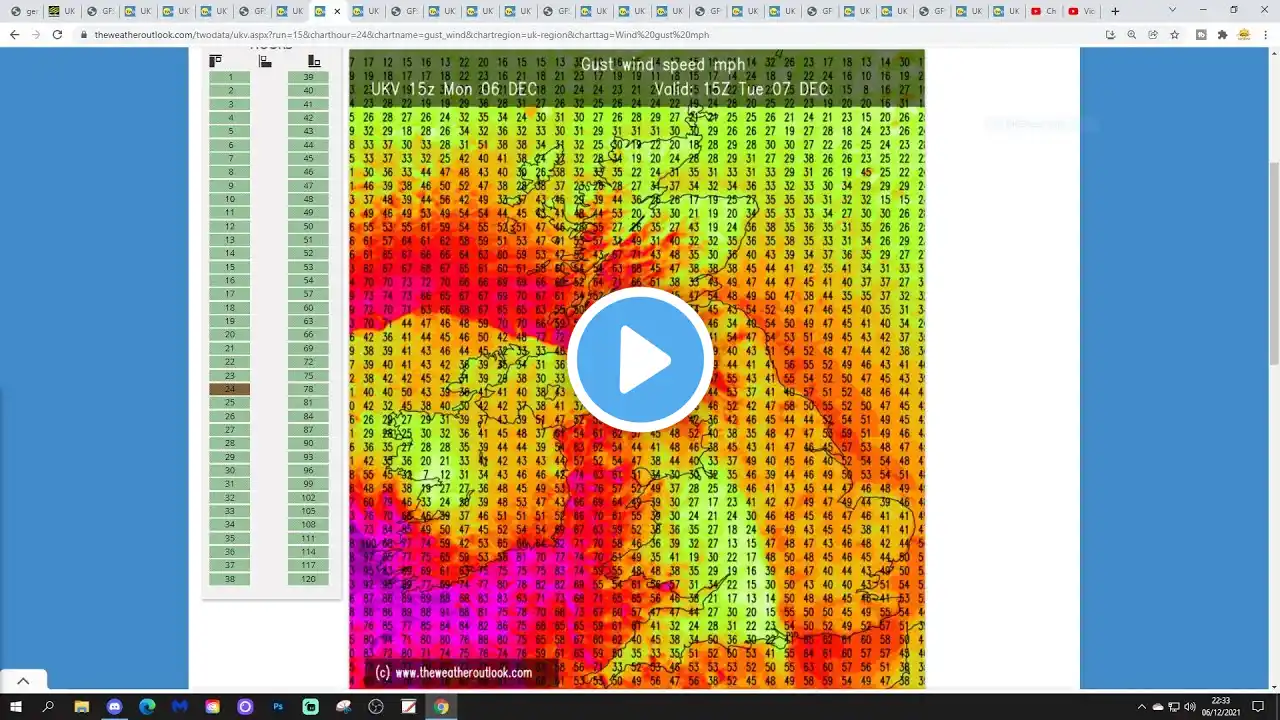Choose chart hour 72
The height and width of the screenshot is (720, 1280).
308,362
